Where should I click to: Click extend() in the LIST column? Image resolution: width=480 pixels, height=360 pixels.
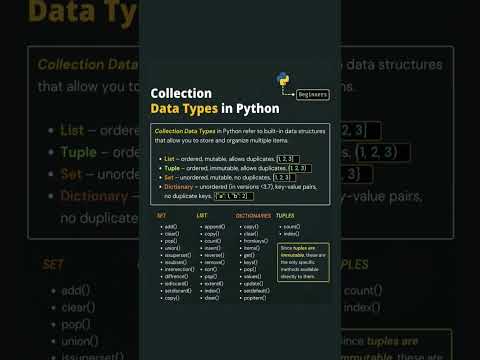[x=214, y=284]
